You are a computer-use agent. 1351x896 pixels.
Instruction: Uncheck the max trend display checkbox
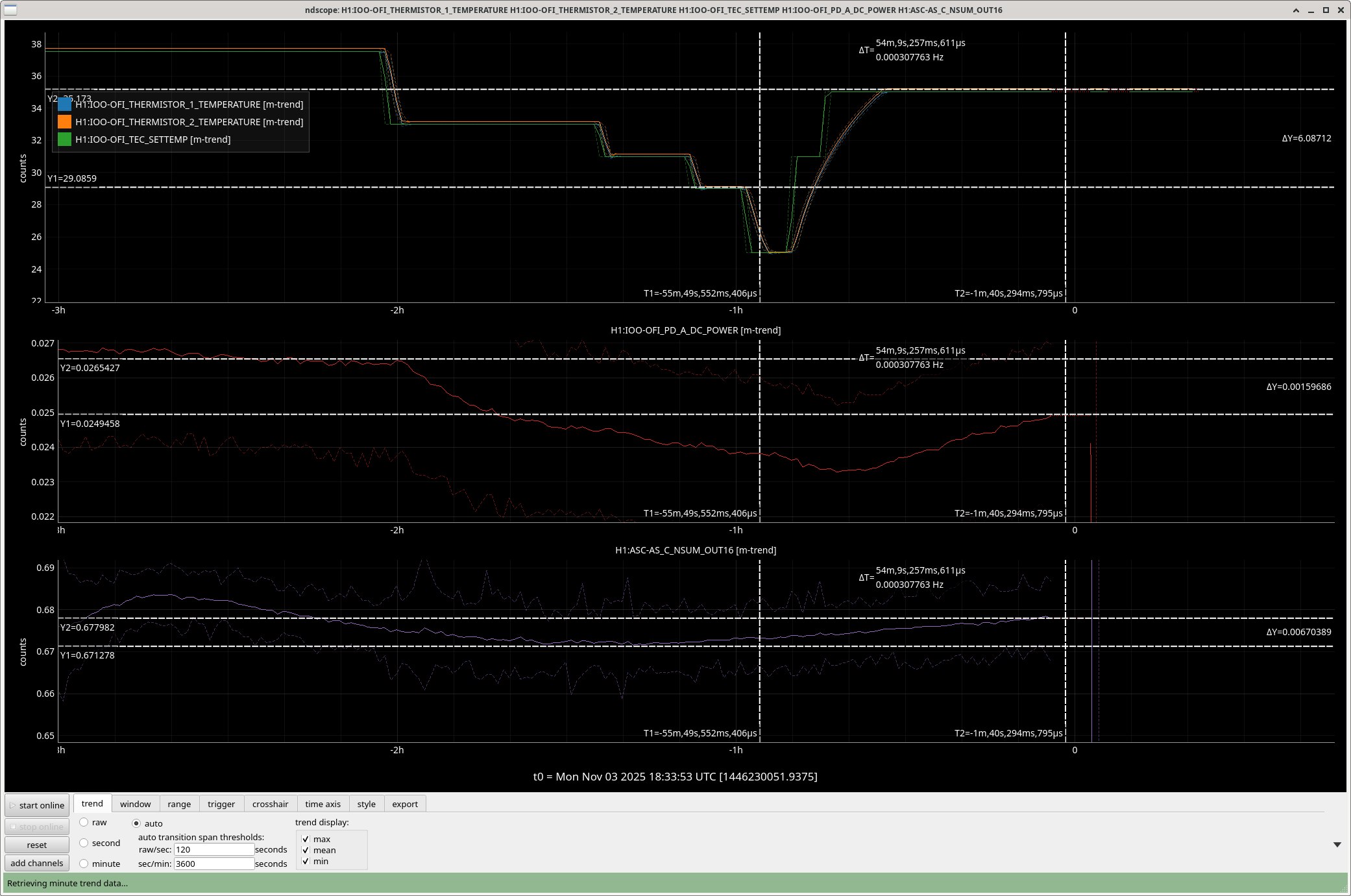point(306,839)
